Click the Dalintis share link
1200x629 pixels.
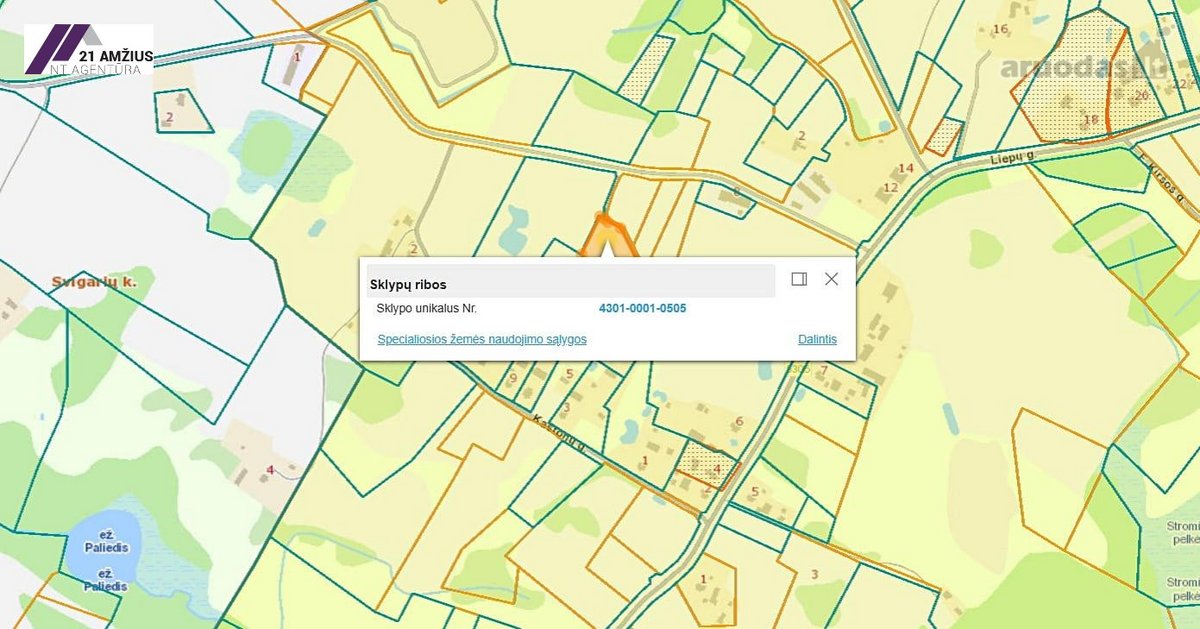point(817,339)
